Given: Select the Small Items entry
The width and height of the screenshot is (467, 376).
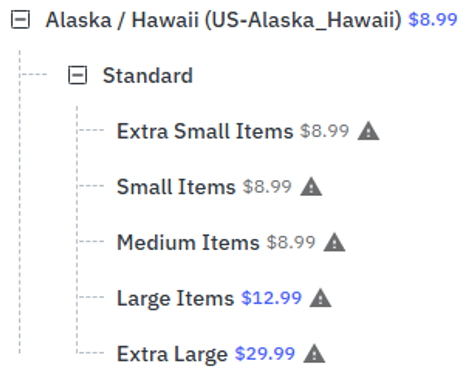Looking at the screenshot, I should (x=176, y=187).
